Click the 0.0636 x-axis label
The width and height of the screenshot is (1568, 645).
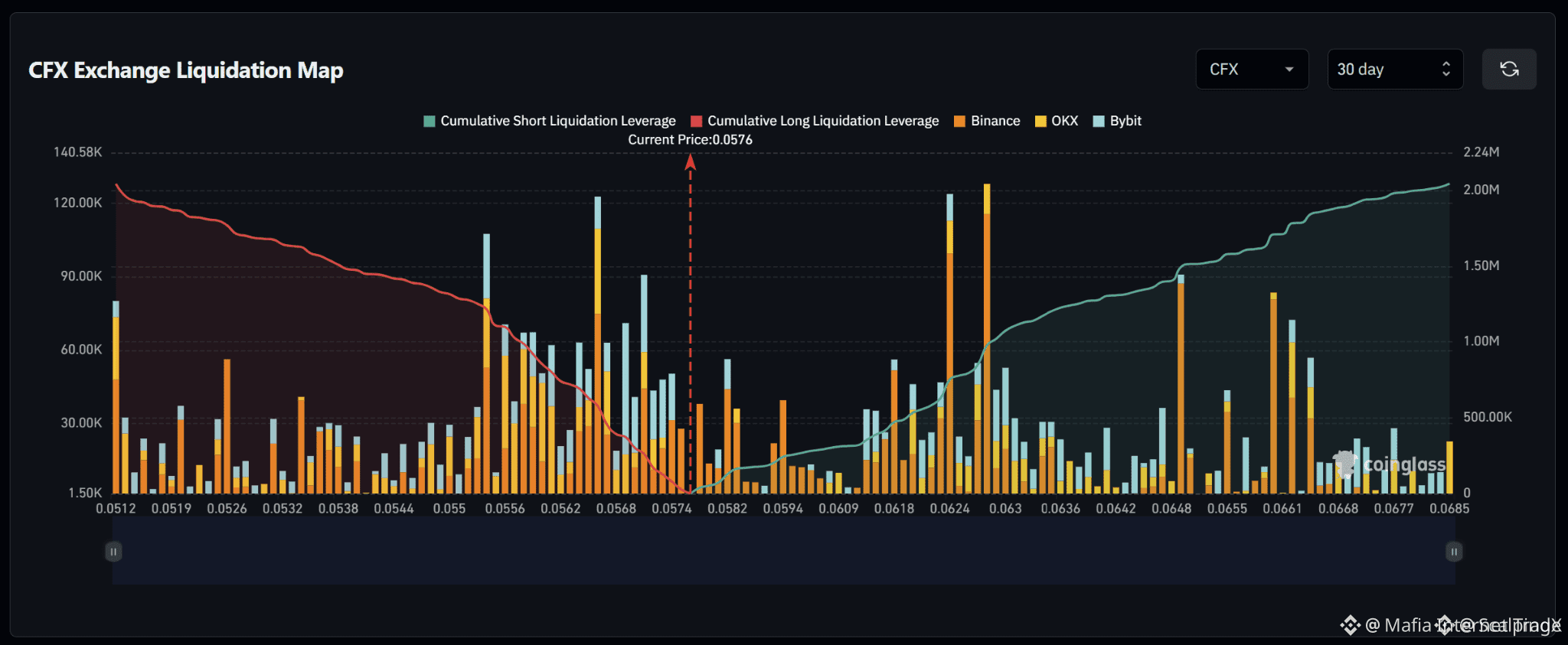1060,509
